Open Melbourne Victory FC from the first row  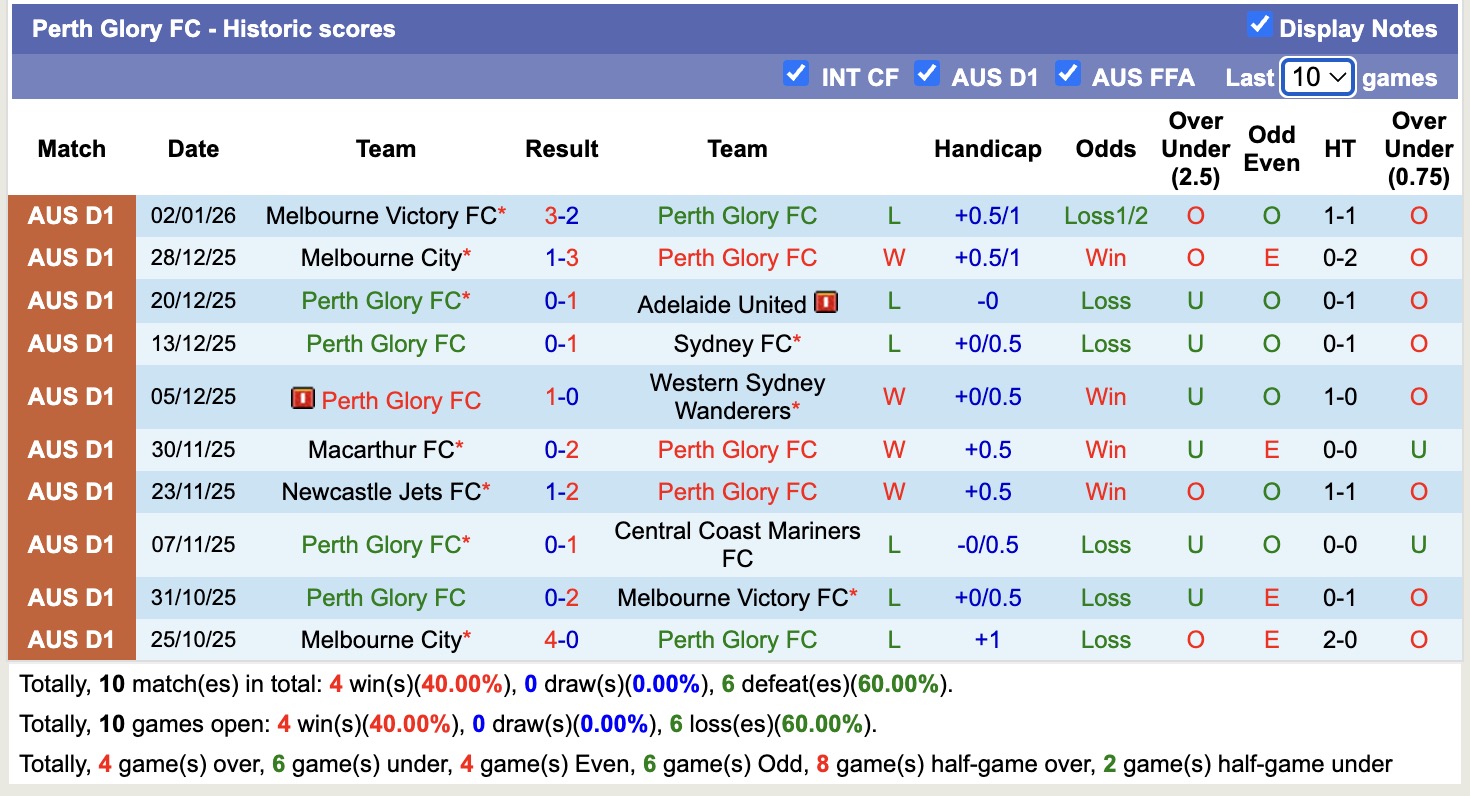378,214
